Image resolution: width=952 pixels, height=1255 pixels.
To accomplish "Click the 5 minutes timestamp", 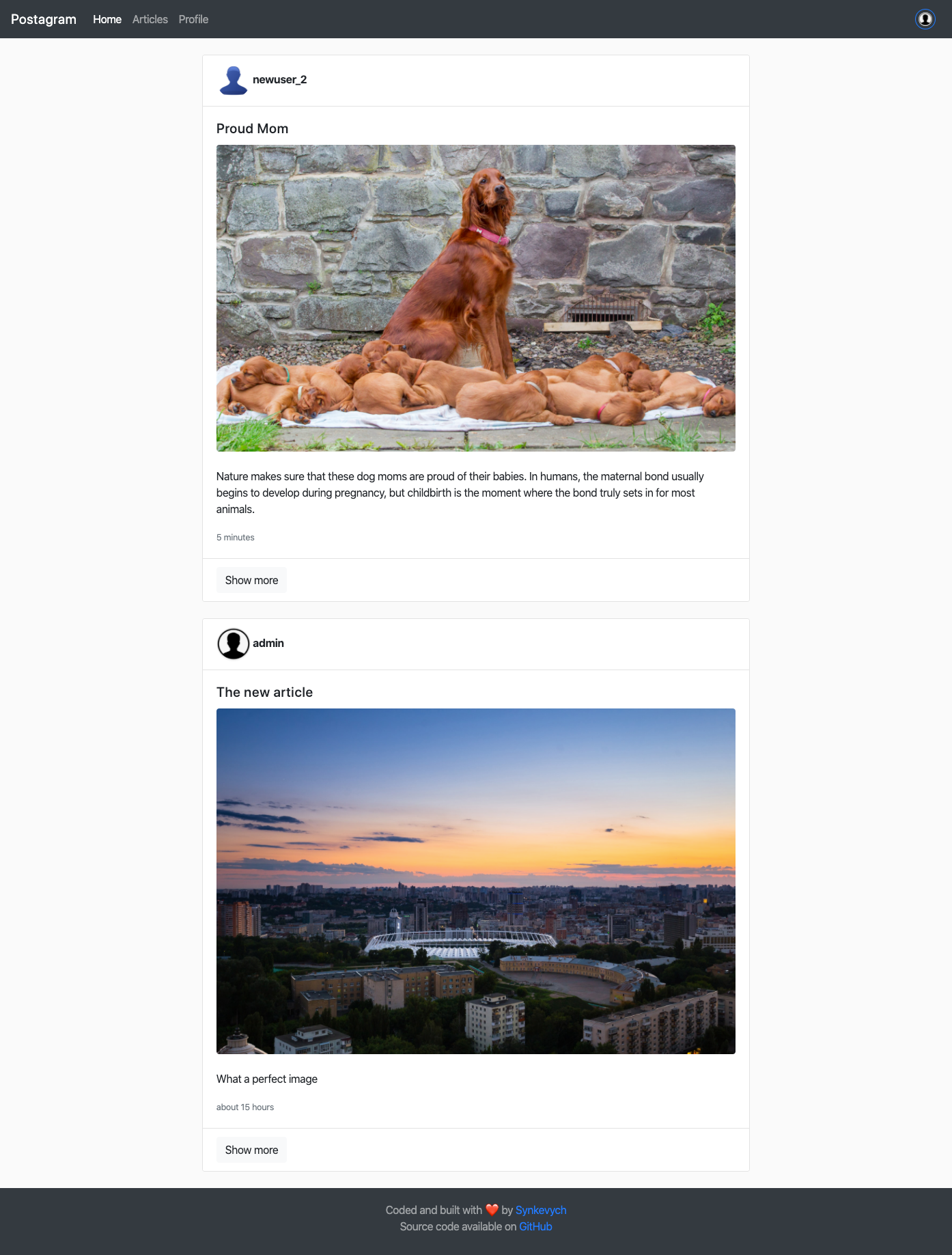I will 235,538.
